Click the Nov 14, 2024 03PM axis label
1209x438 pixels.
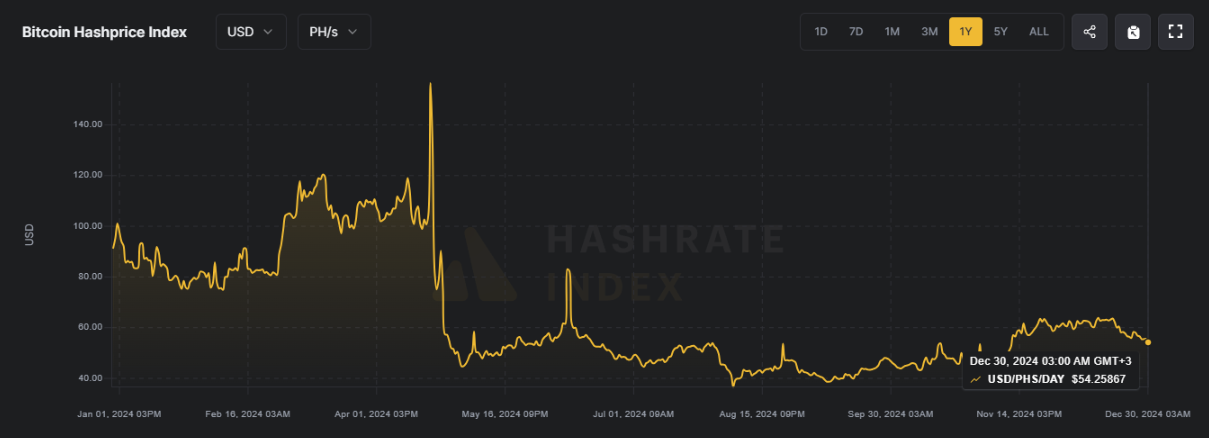pos(1020,413)
